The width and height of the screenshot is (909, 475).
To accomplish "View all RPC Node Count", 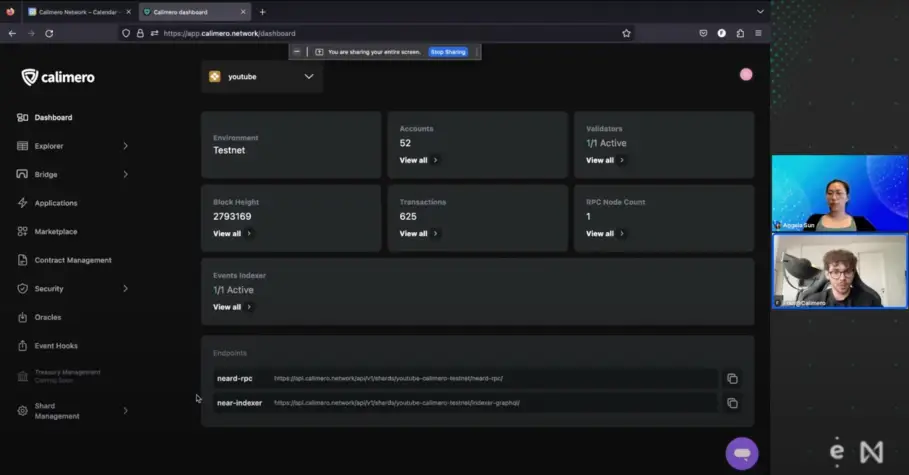I will tap(605, 234).
